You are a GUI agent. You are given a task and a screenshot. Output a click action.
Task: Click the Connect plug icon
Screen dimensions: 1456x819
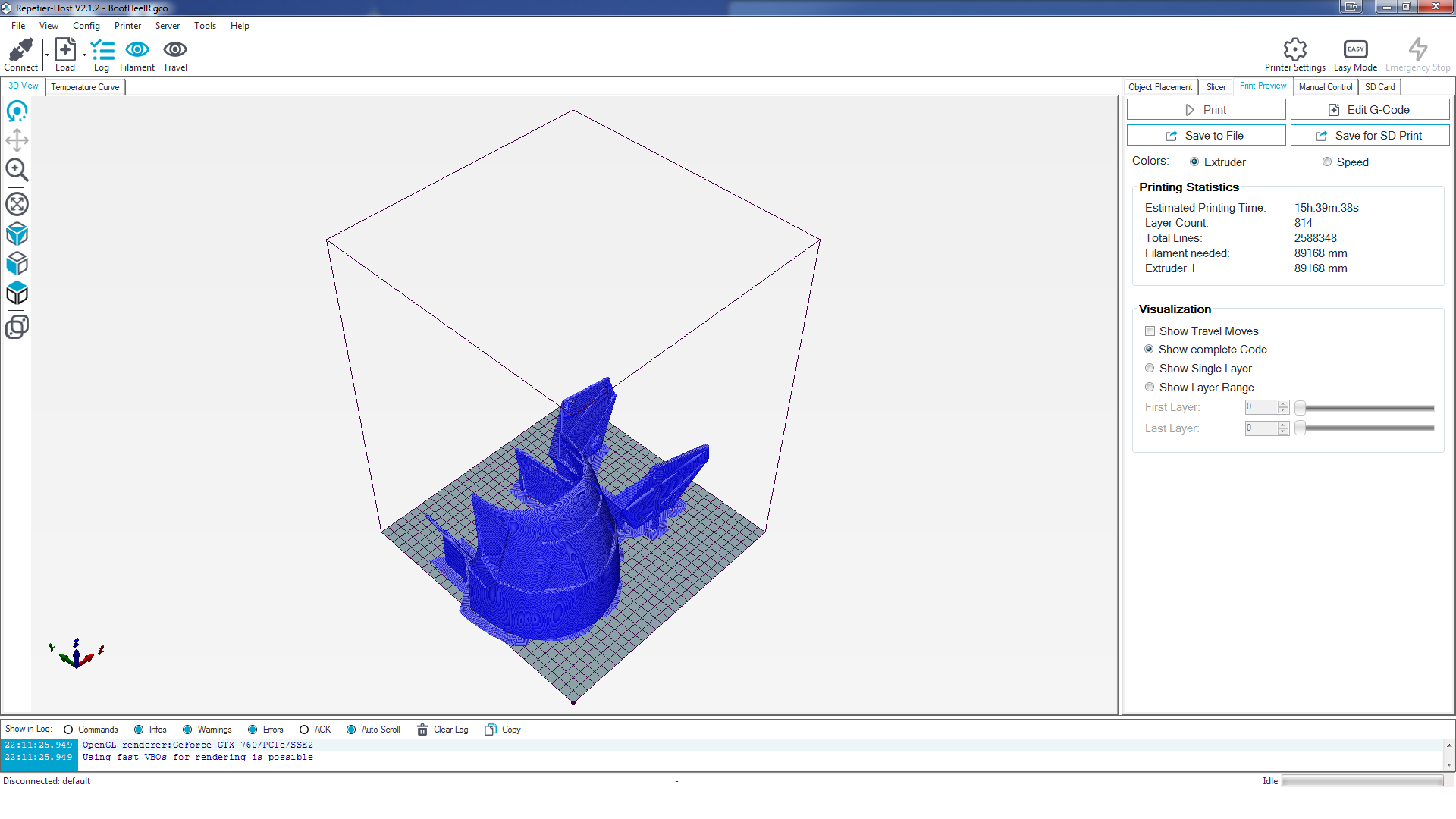coord(20,51)
